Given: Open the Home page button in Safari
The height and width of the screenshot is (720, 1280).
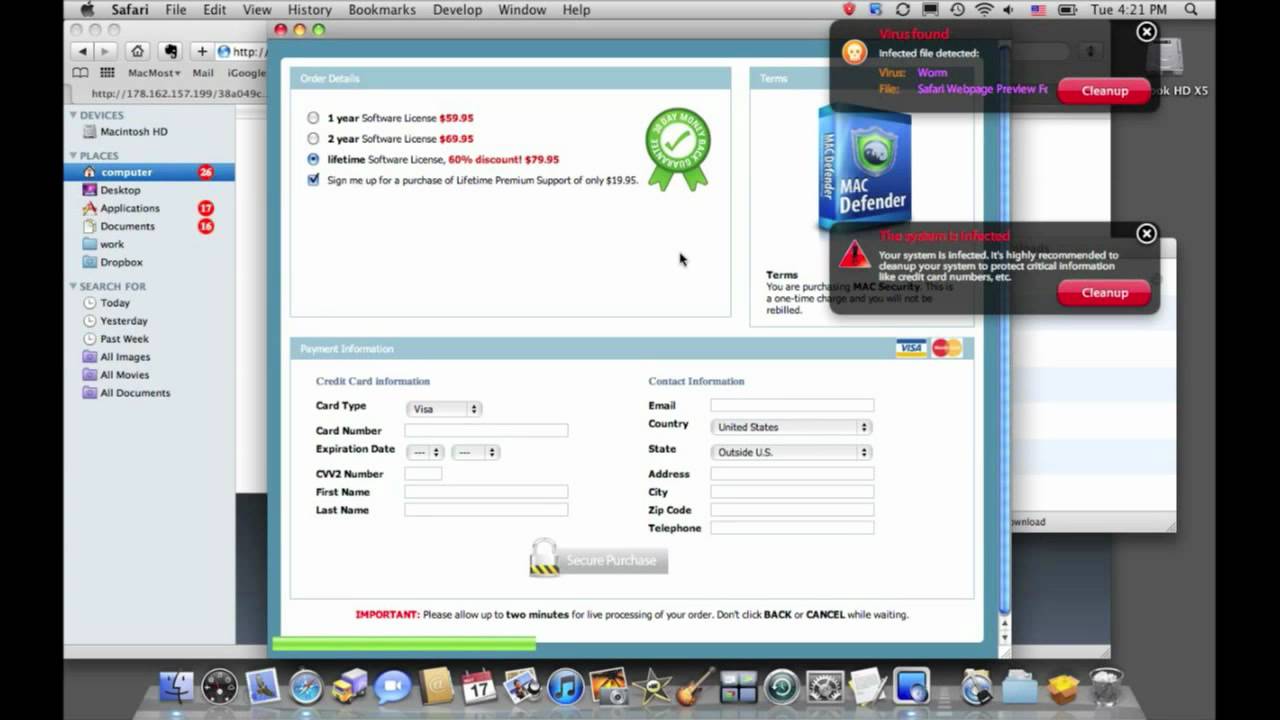Looking at the screenshot, I should pyautogui.click(x=138, y=51).
